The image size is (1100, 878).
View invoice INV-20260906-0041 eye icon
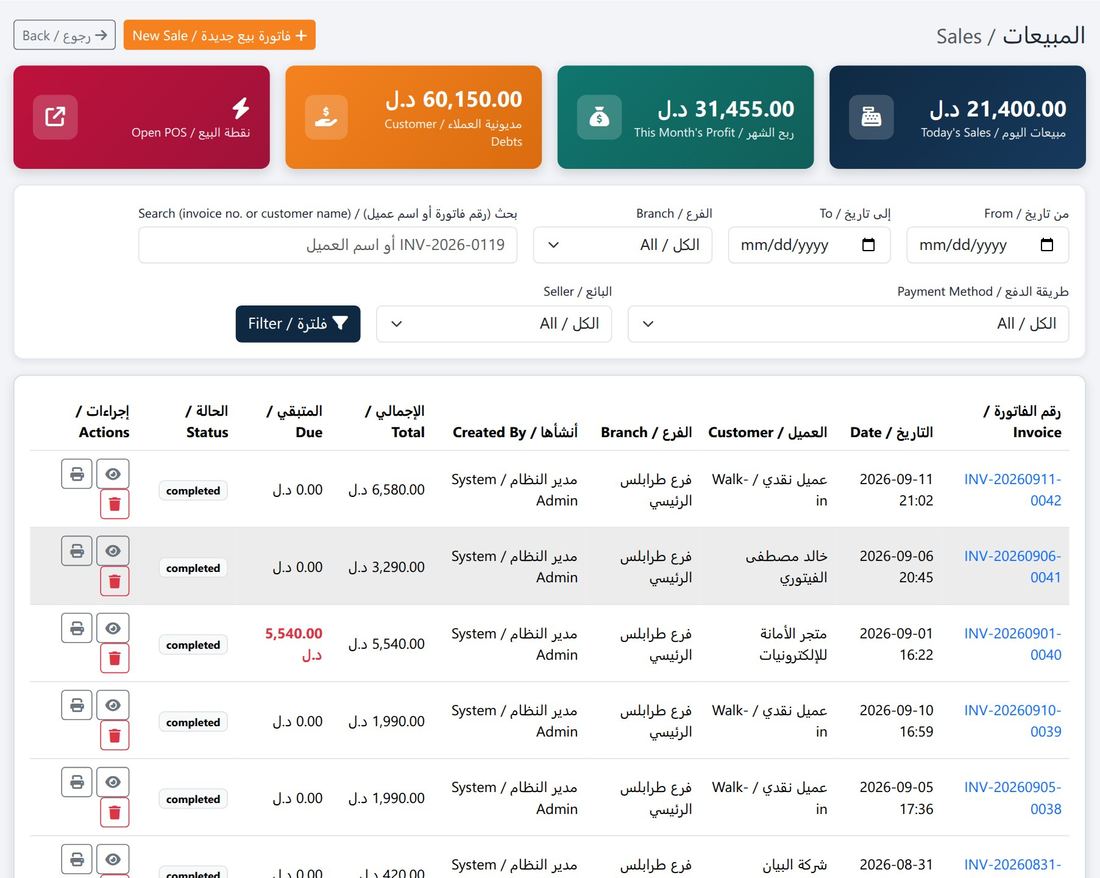click(113, 551)
